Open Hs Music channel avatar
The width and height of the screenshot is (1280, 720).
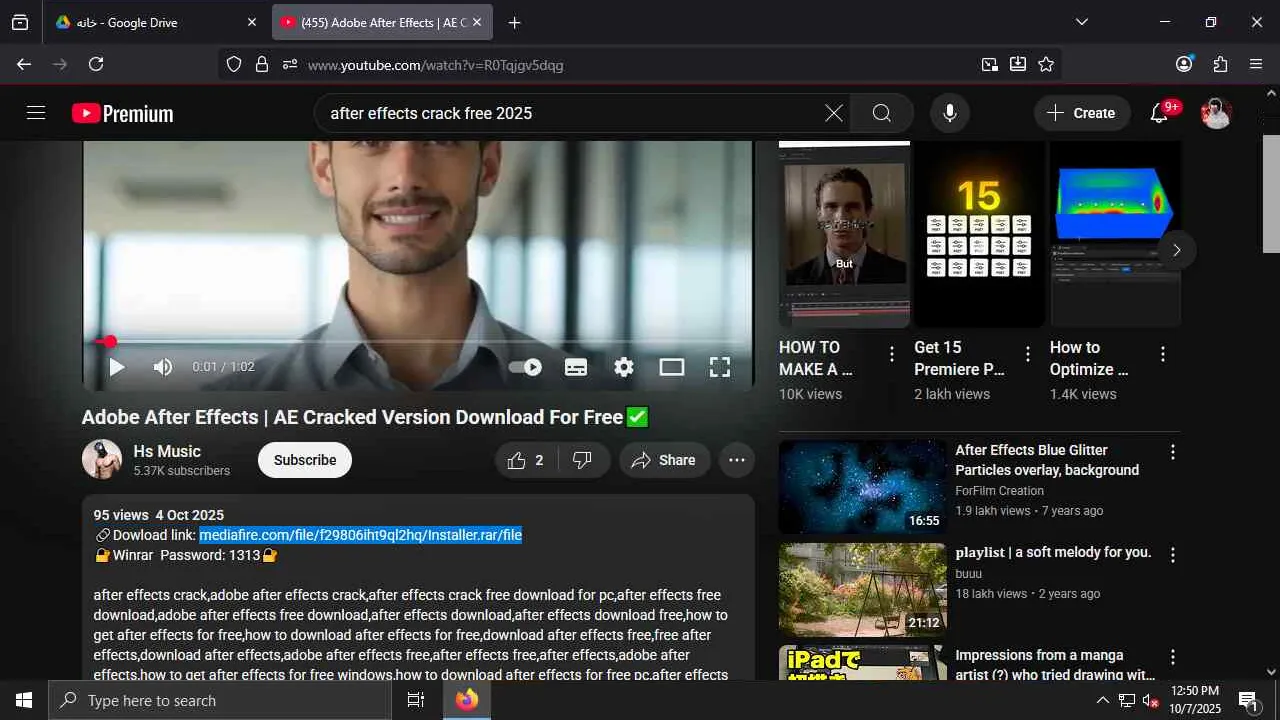(x=102, y=460)
